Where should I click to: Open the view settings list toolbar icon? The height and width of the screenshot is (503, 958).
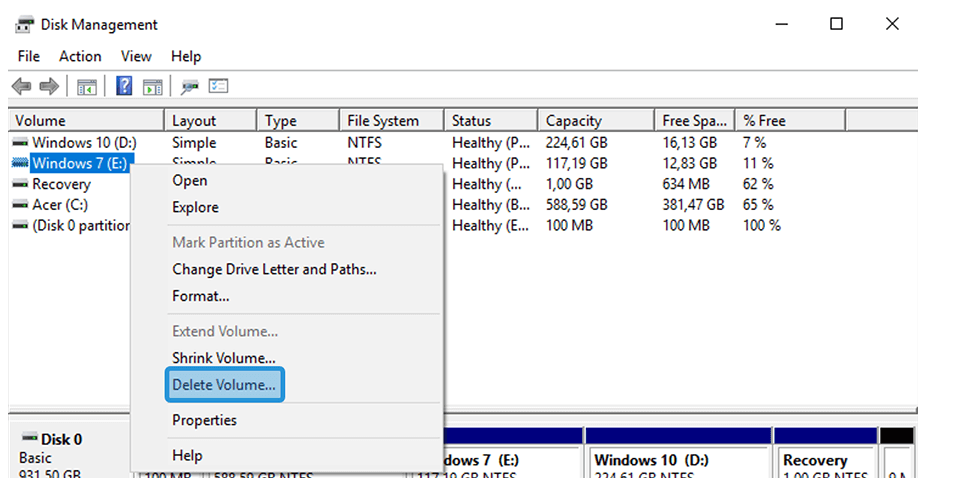coord(218,86)
